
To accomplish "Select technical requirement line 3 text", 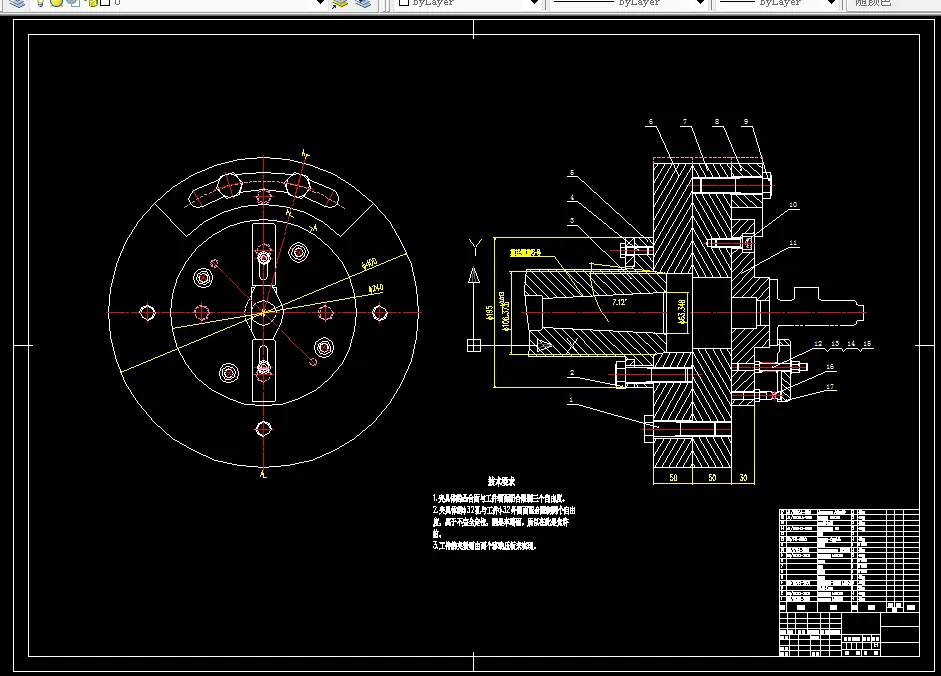I will tap(484, 546).
